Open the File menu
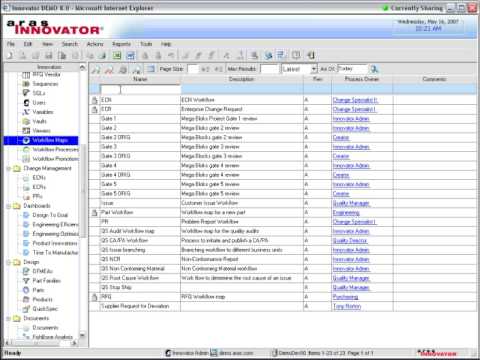The width and height of the screenshot is (480, 360). 11,44
